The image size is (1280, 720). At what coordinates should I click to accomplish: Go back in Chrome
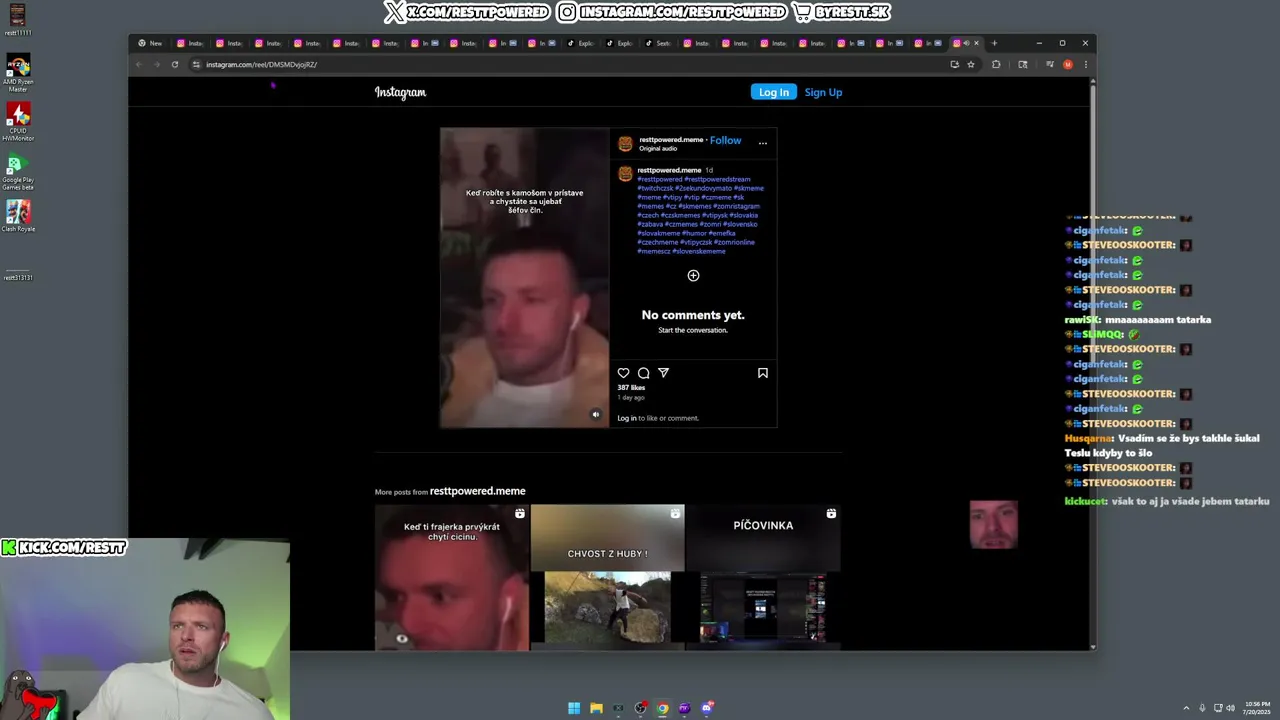[139, 64]
